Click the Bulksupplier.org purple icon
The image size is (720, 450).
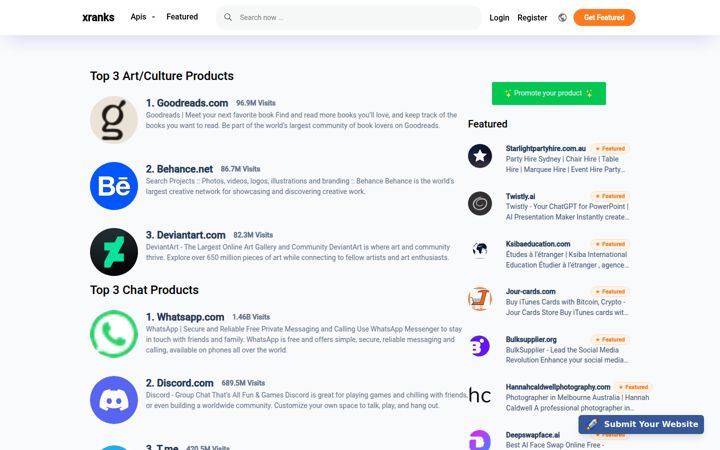480,346
